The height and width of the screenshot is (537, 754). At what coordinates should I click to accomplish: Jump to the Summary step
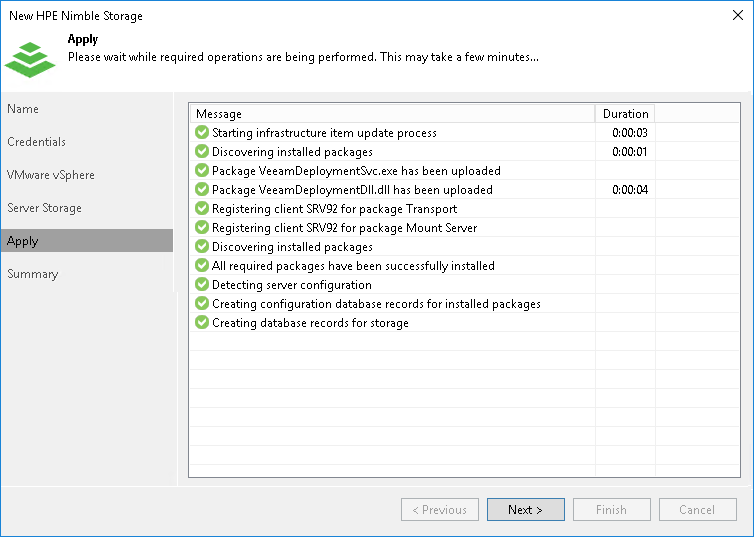coord(33,274)
